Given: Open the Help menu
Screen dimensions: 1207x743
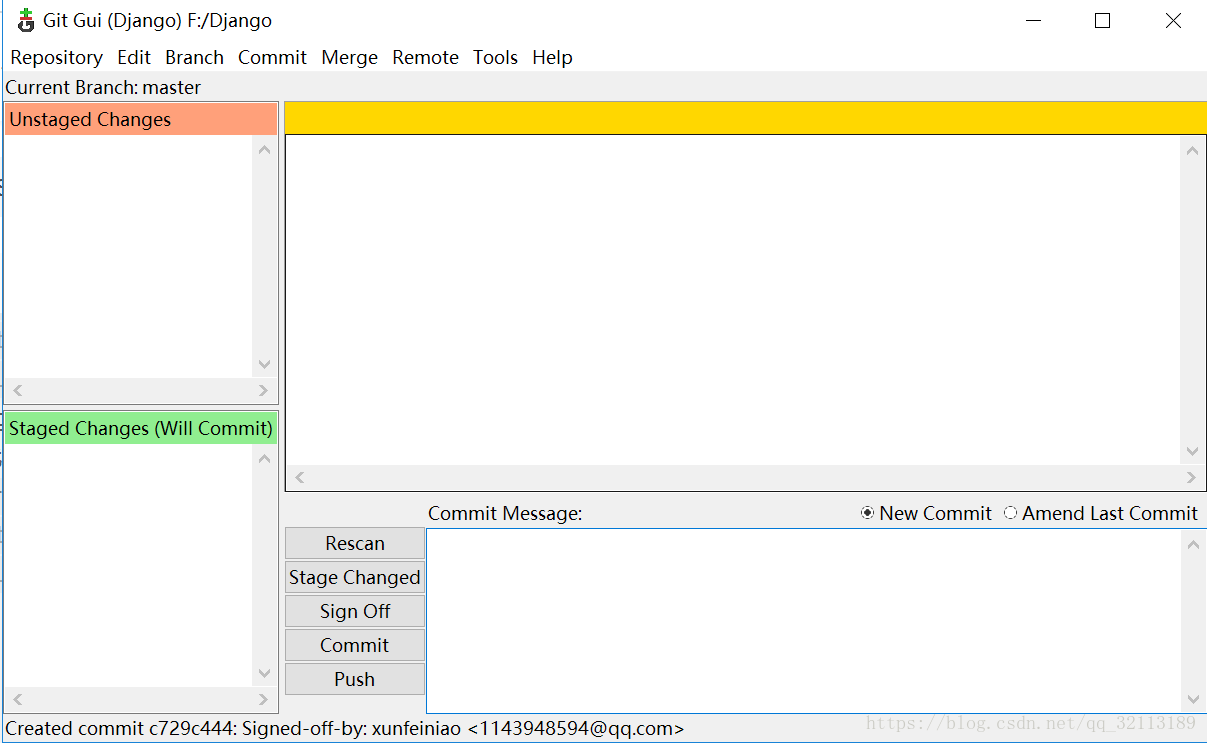Looking at the screenshot, I should [x=552, y=57].
